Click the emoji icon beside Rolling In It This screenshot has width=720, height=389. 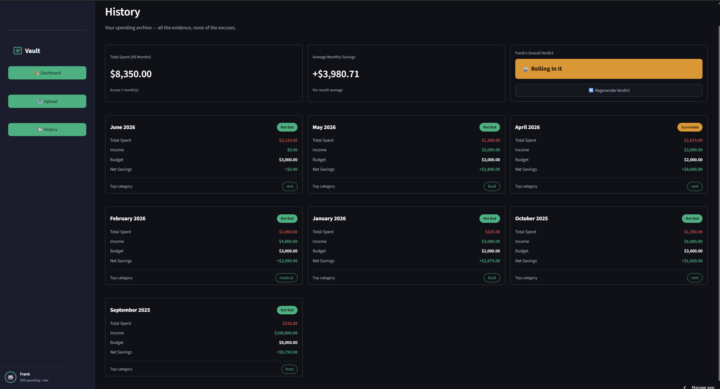click(525, 69)
